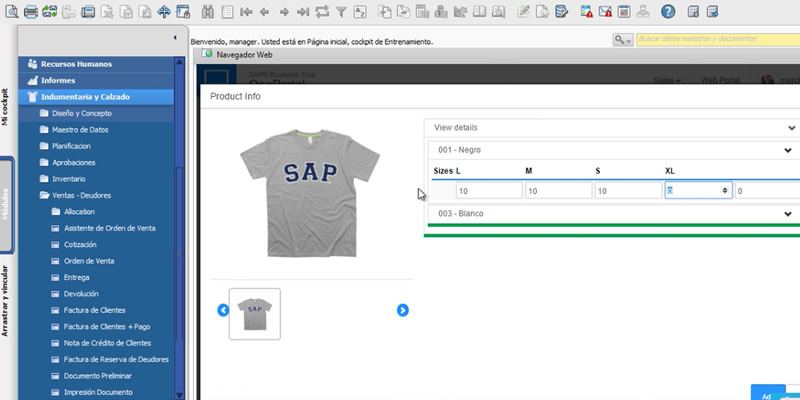Click the print preview toolbar icon
This screenshot has width=800, height=400.
pyautogui.click(x=11, y=12)
